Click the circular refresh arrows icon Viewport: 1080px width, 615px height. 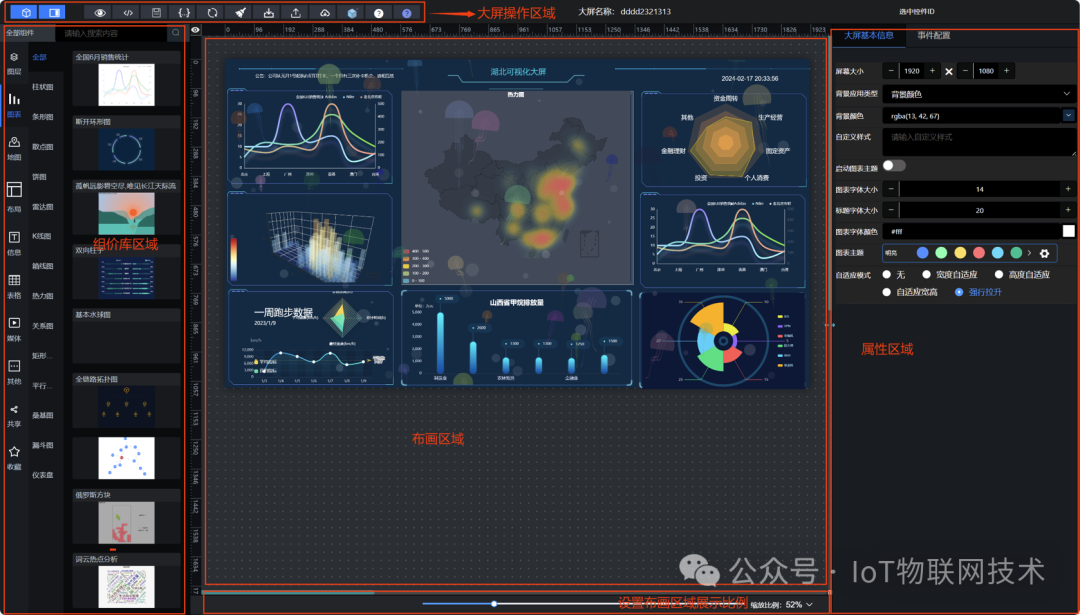pyautogui.click(x=212, y=12)
